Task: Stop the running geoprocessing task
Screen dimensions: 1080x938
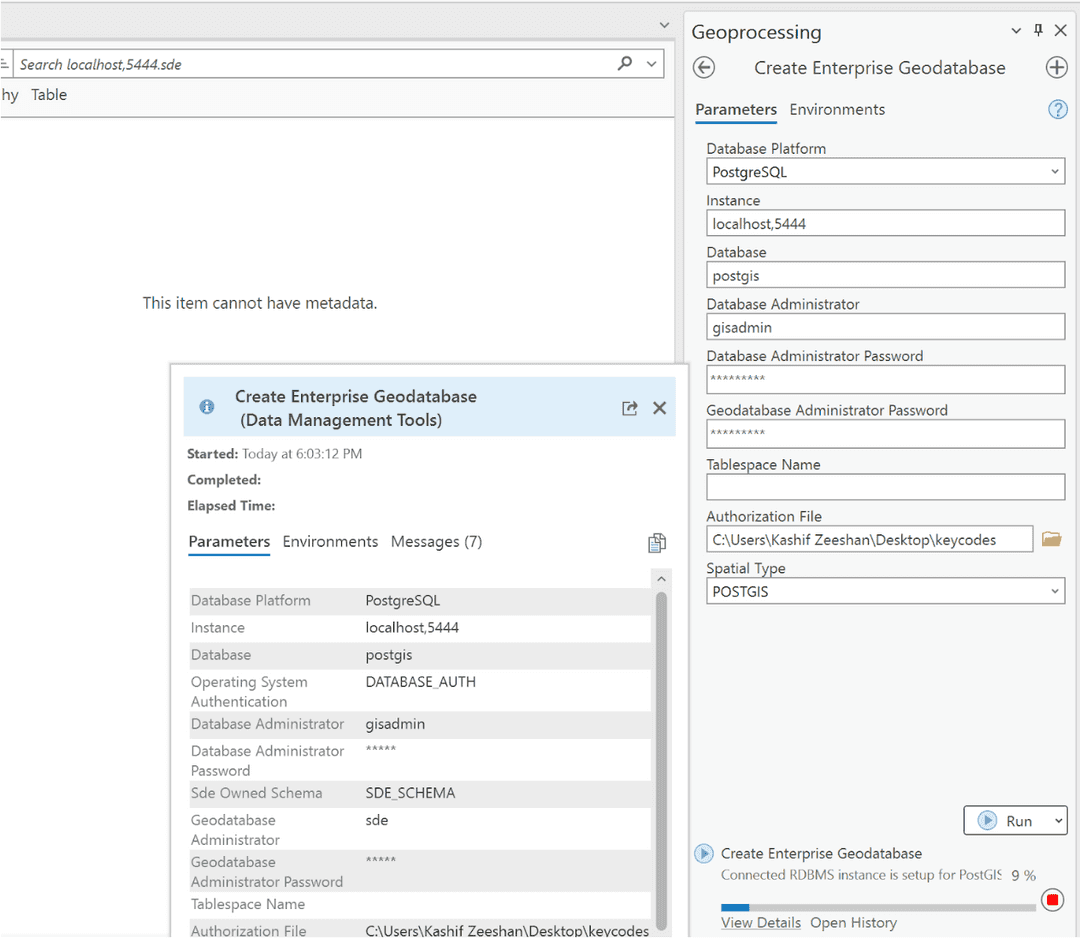Action: [x=1052, y=900]
